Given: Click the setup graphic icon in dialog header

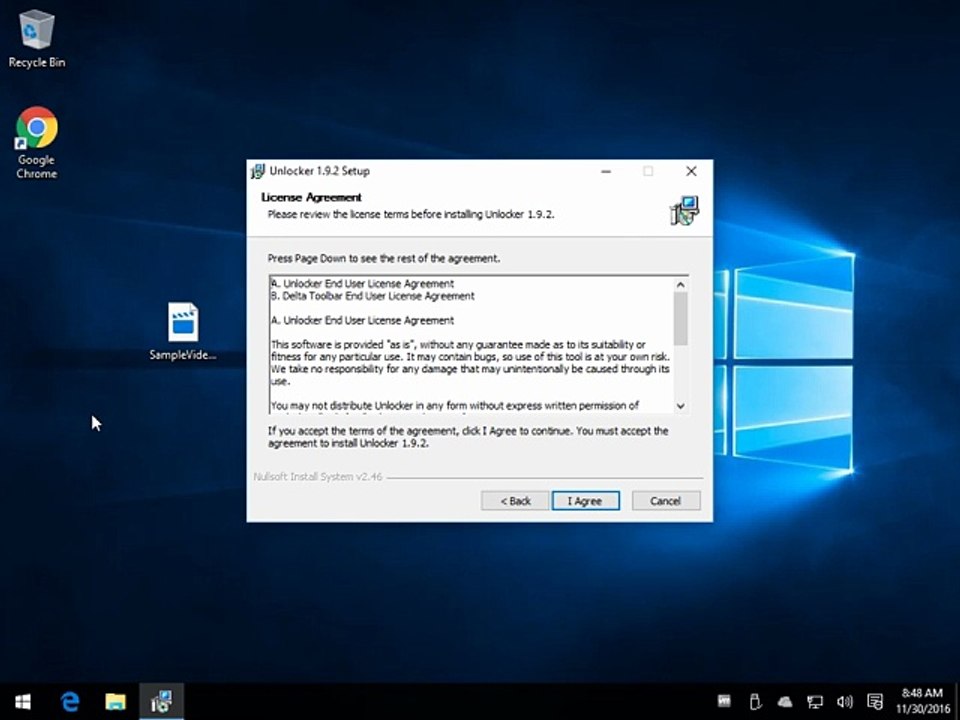Looking at the screenshot, I should (x=684, y=211).
